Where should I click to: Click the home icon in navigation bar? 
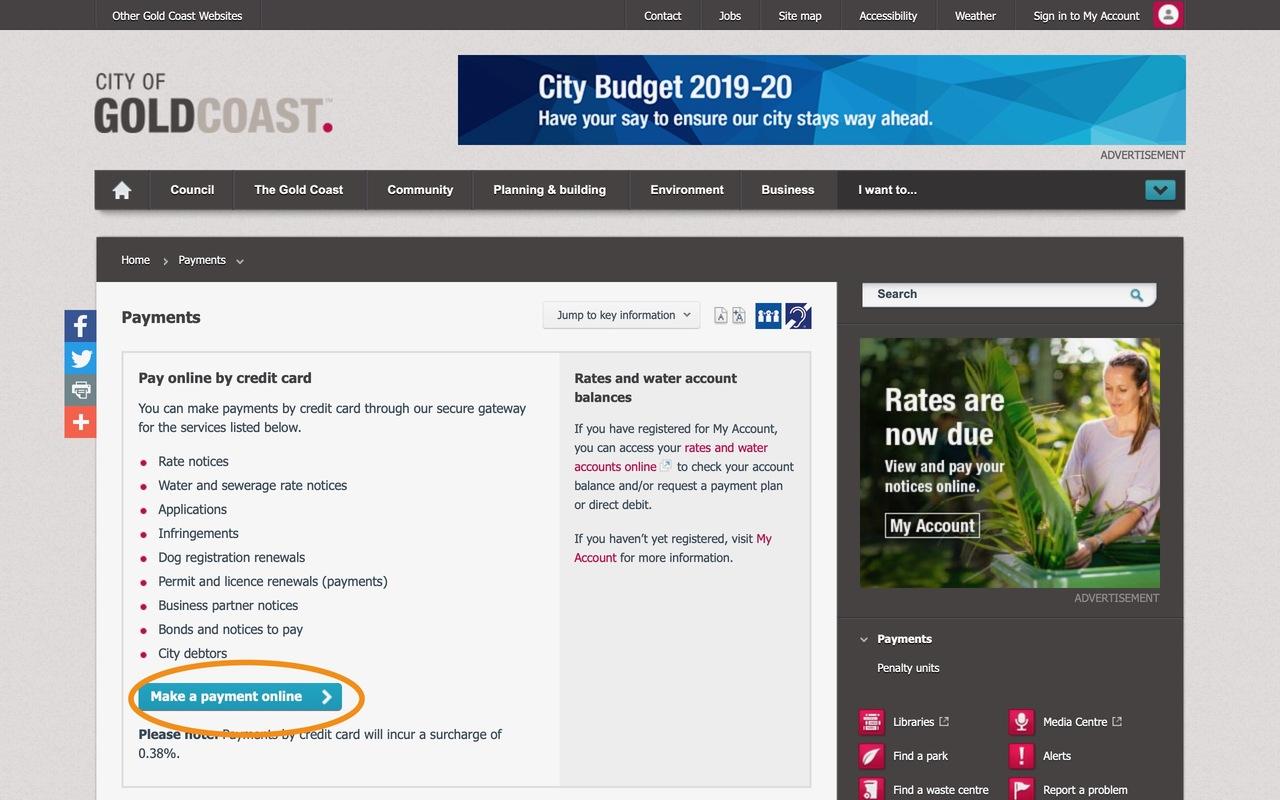click(122, 190)
